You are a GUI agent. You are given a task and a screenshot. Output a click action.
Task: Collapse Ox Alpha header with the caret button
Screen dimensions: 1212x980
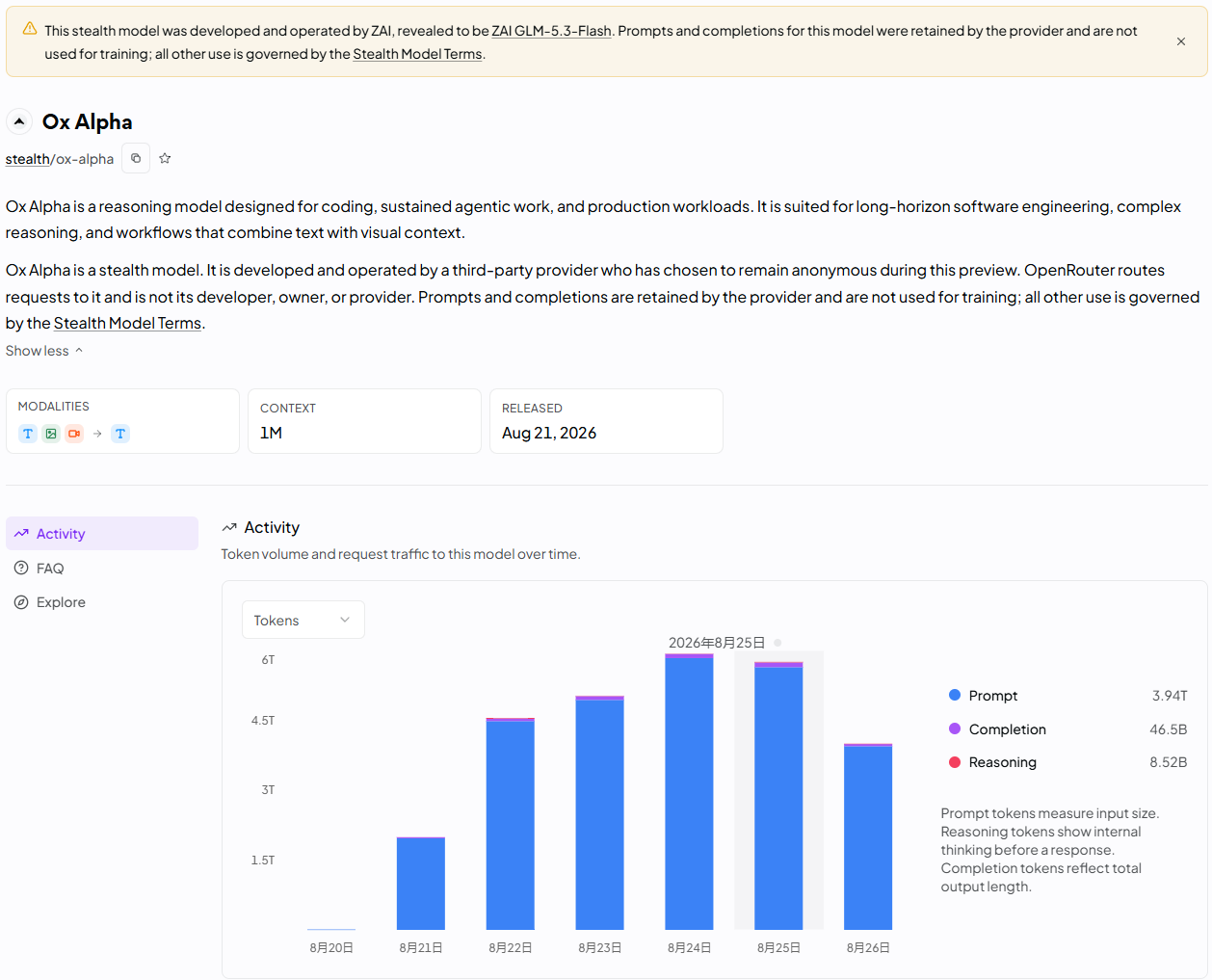tap(19, 121)
